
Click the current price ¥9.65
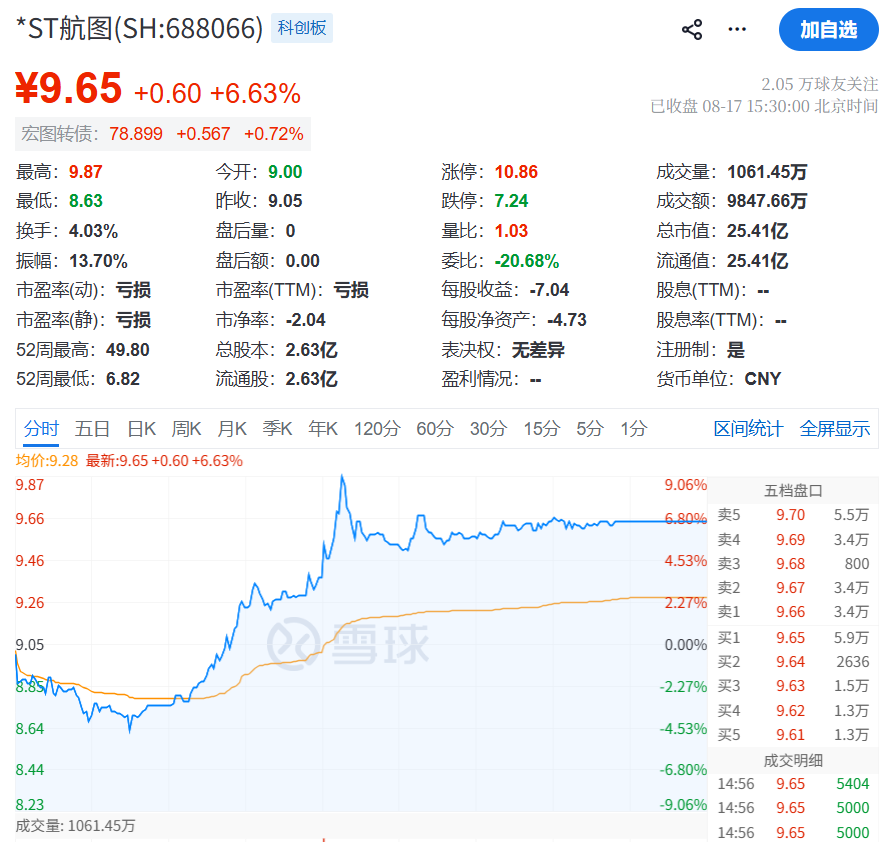click(68, 88)
